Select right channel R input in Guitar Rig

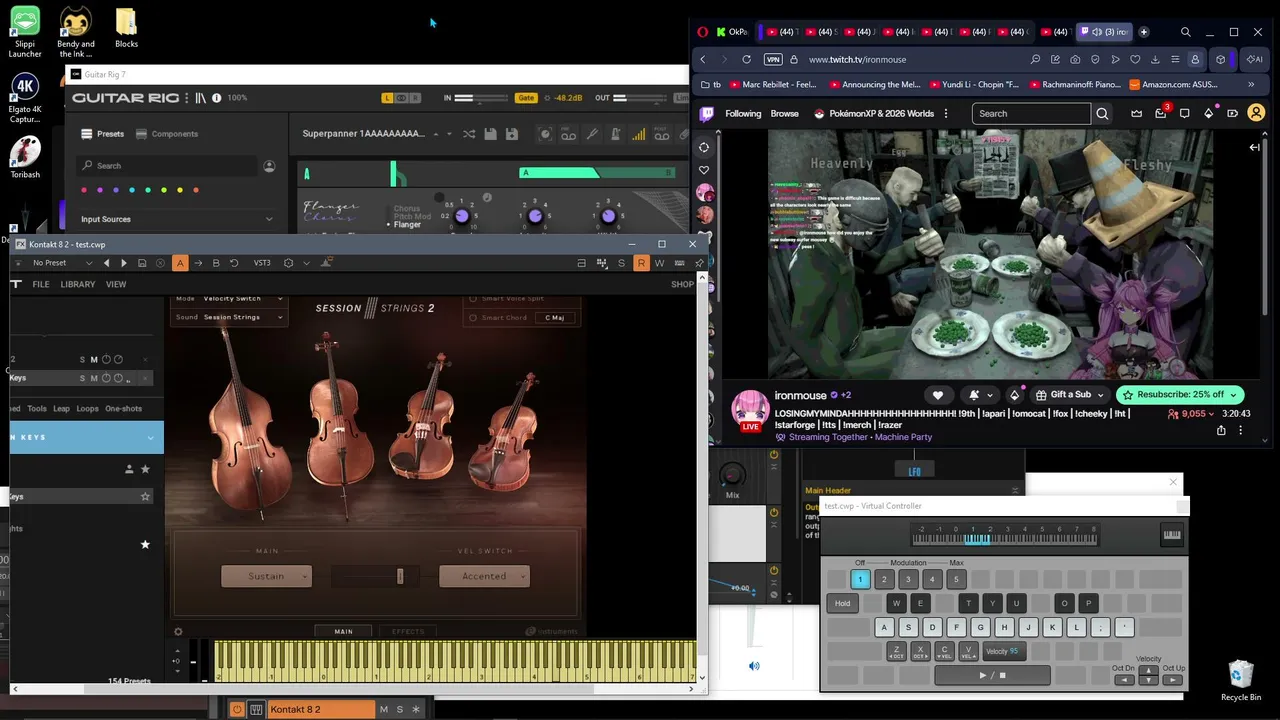pos(416,98)
